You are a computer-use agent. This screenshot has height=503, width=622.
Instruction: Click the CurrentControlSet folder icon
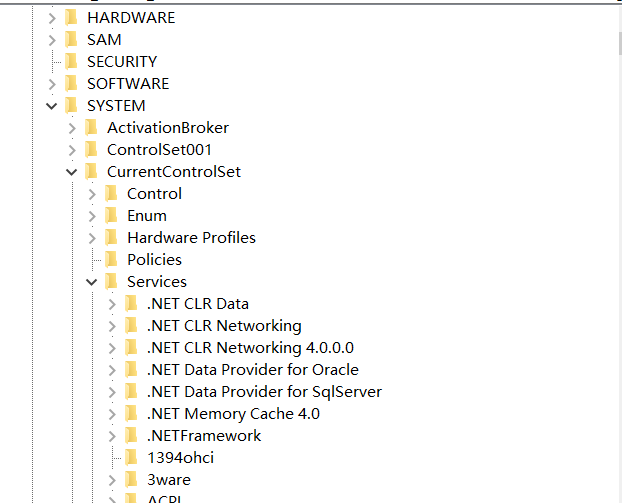[x=91, y=172]
